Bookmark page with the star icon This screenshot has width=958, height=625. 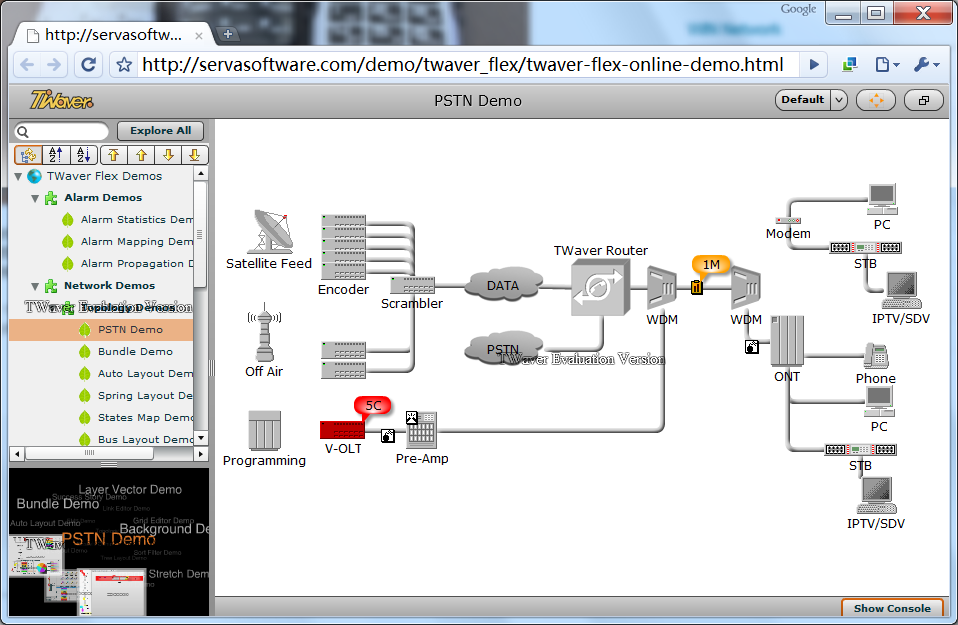click(124, 64)
